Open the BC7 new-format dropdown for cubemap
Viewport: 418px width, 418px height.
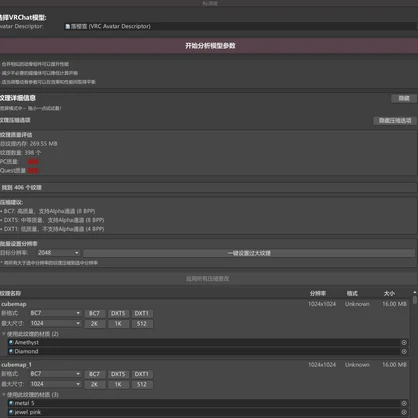(55, 313)
